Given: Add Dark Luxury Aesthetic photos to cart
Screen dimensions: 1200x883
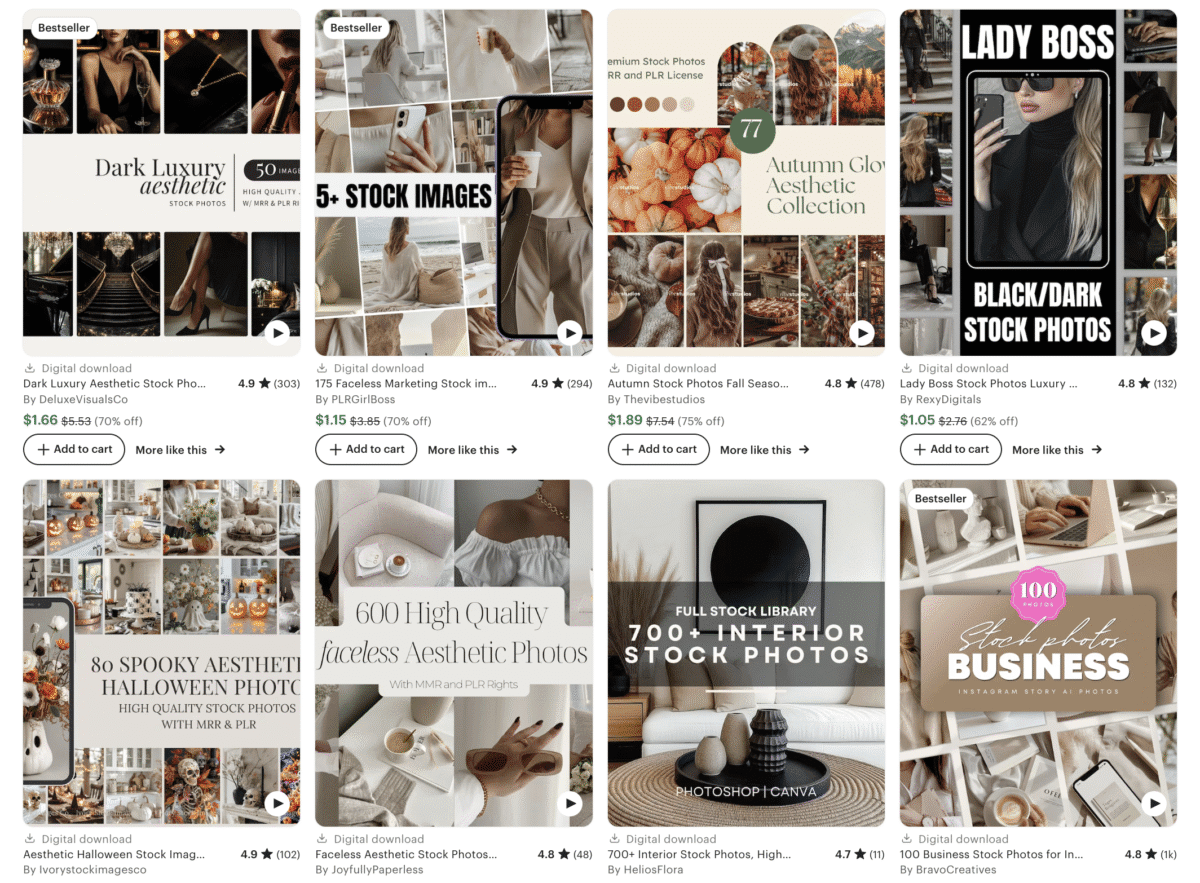Looking at the screenshot, I should pyautogui.click(x=74, y=450).
